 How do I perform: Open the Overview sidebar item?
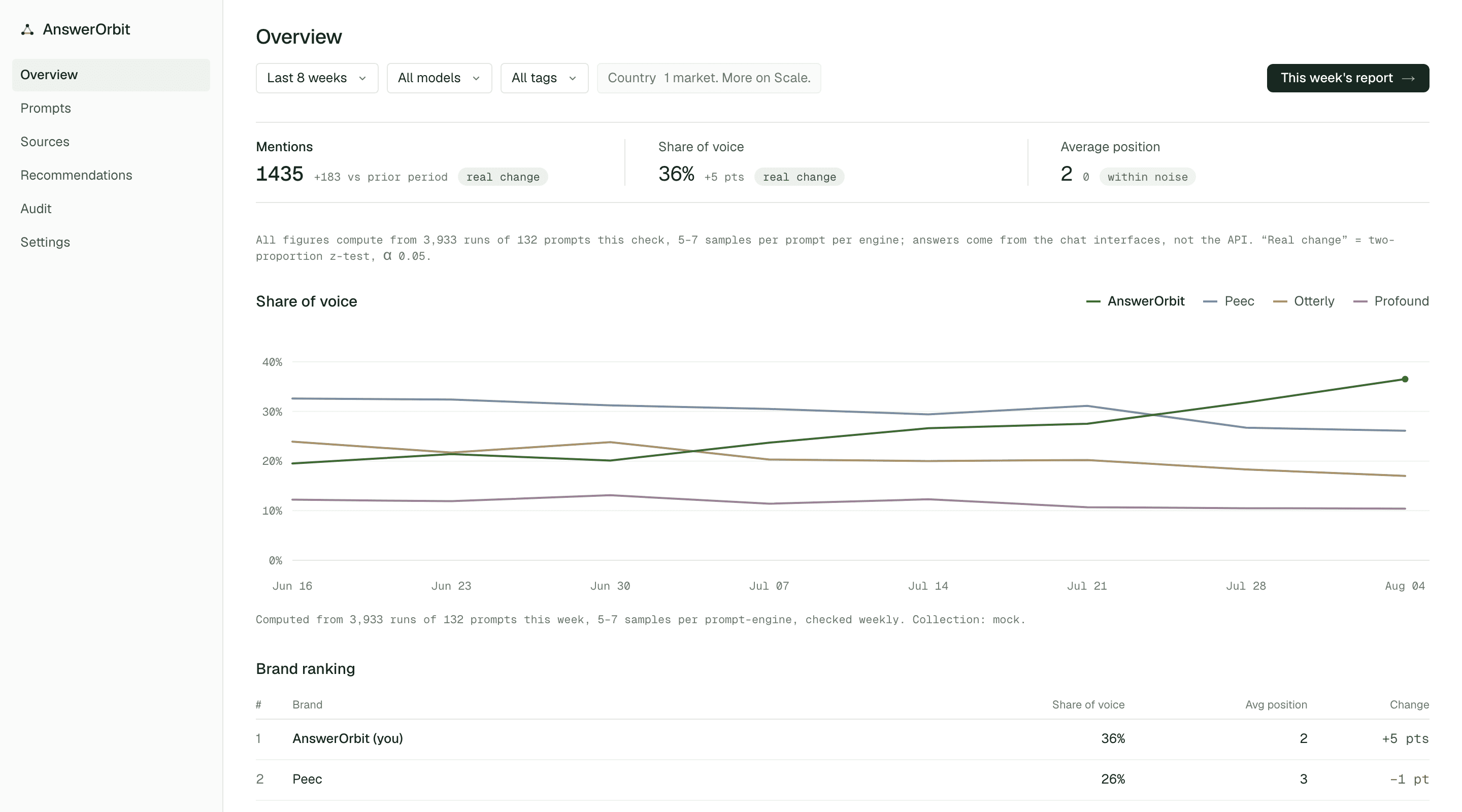111,75
